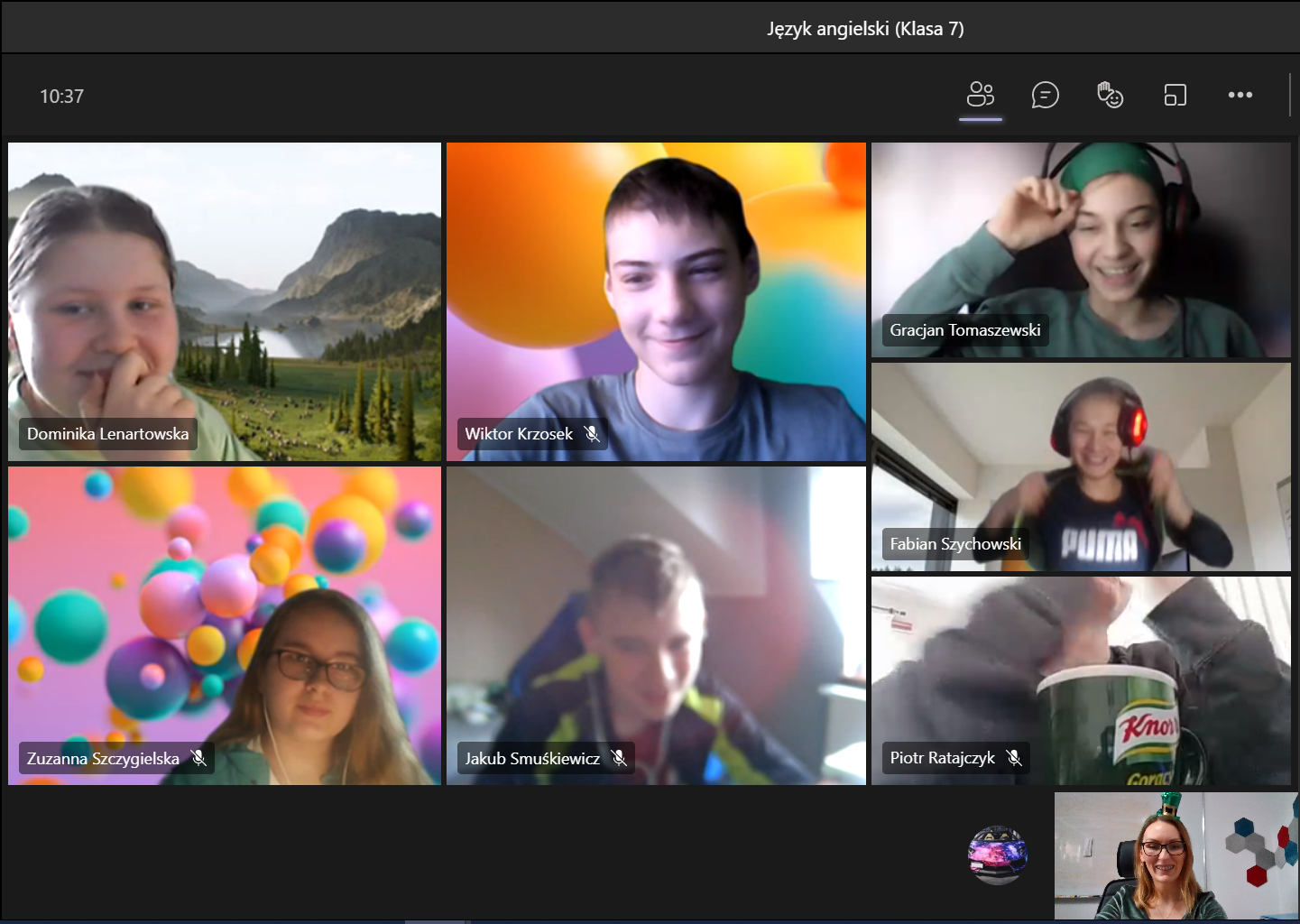This screenshot has height=924, width=1300.
Task: Click muted mic icon on Piotr Ratajczyk
Action: [x=1014, y=758]
